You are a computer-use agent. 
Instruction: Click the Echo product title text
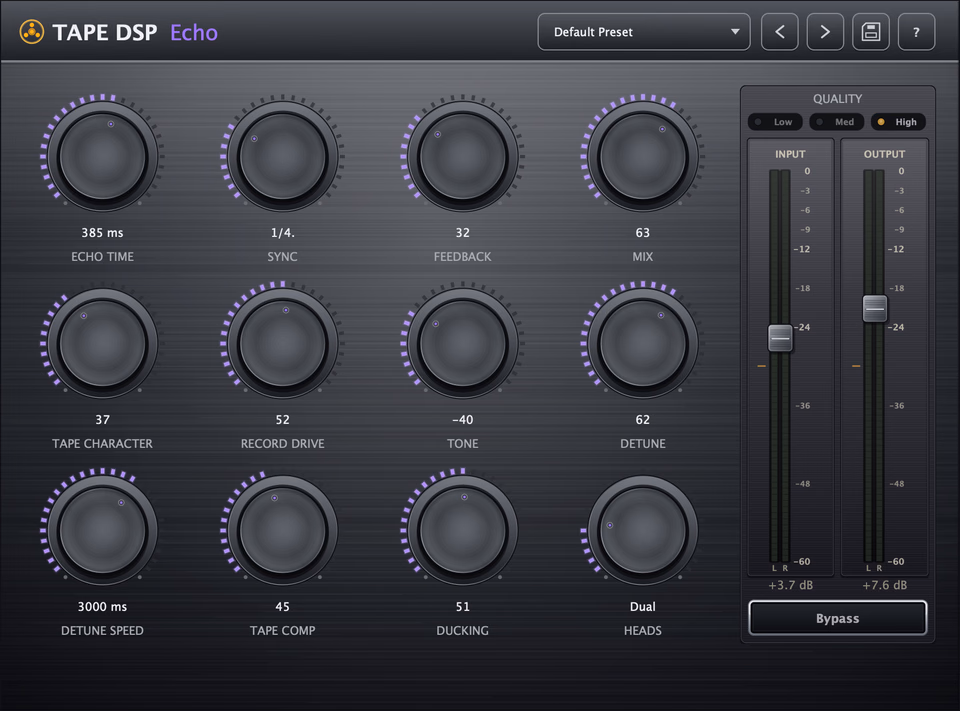point(193,32)
